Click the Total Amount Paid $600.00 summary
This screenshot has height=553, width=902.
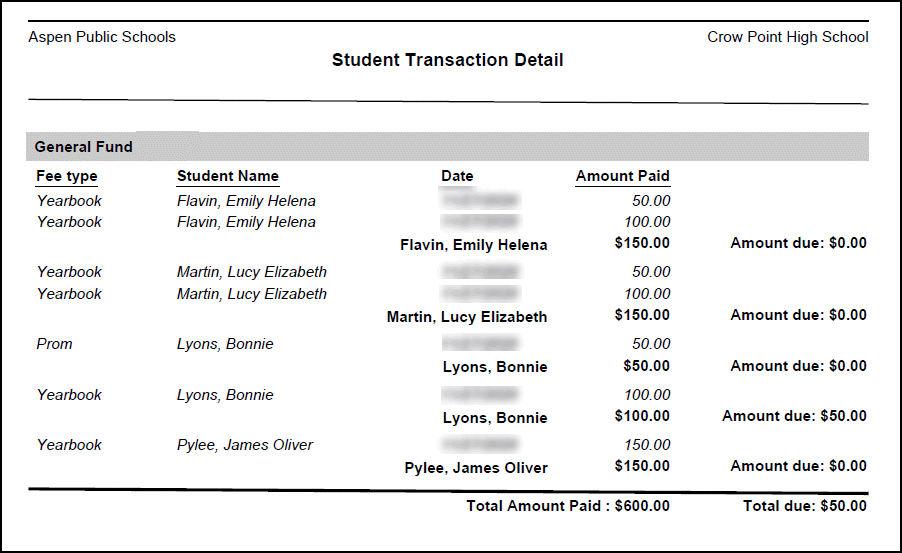568,506
